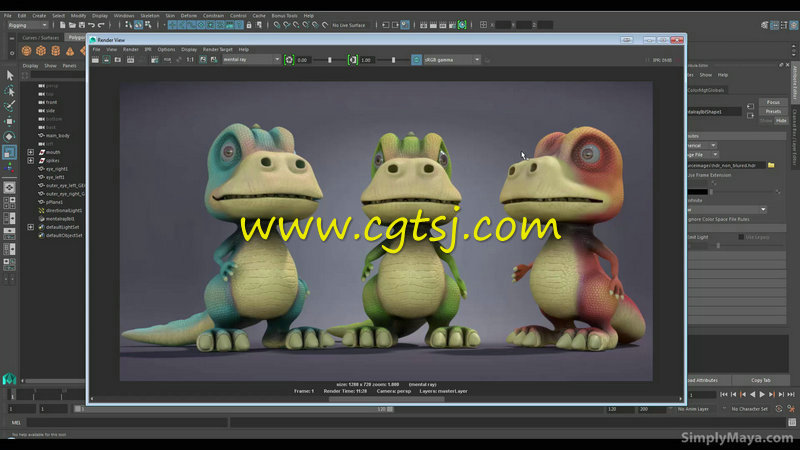This screenshot has width=800, height=450.
Task: Switch to the Curves / Surfaces shelf tab
Action: pyautogui.click(x=41, y=38)
